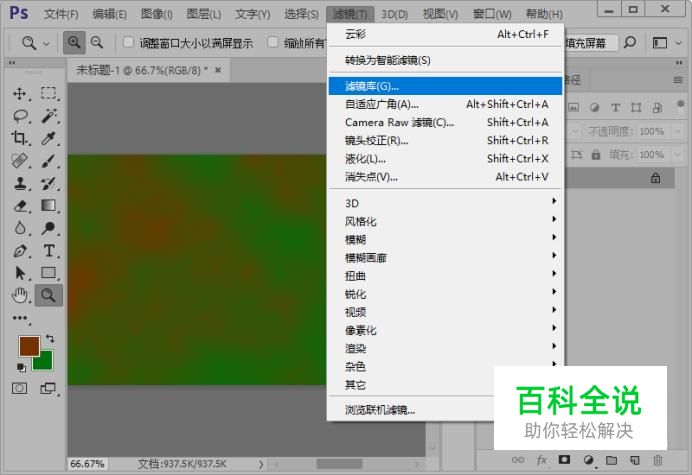Viewport: 692px width, 475px height.
Task: Click the Zoom In option button
Action: pyautogui.click(x=74, y=43)
